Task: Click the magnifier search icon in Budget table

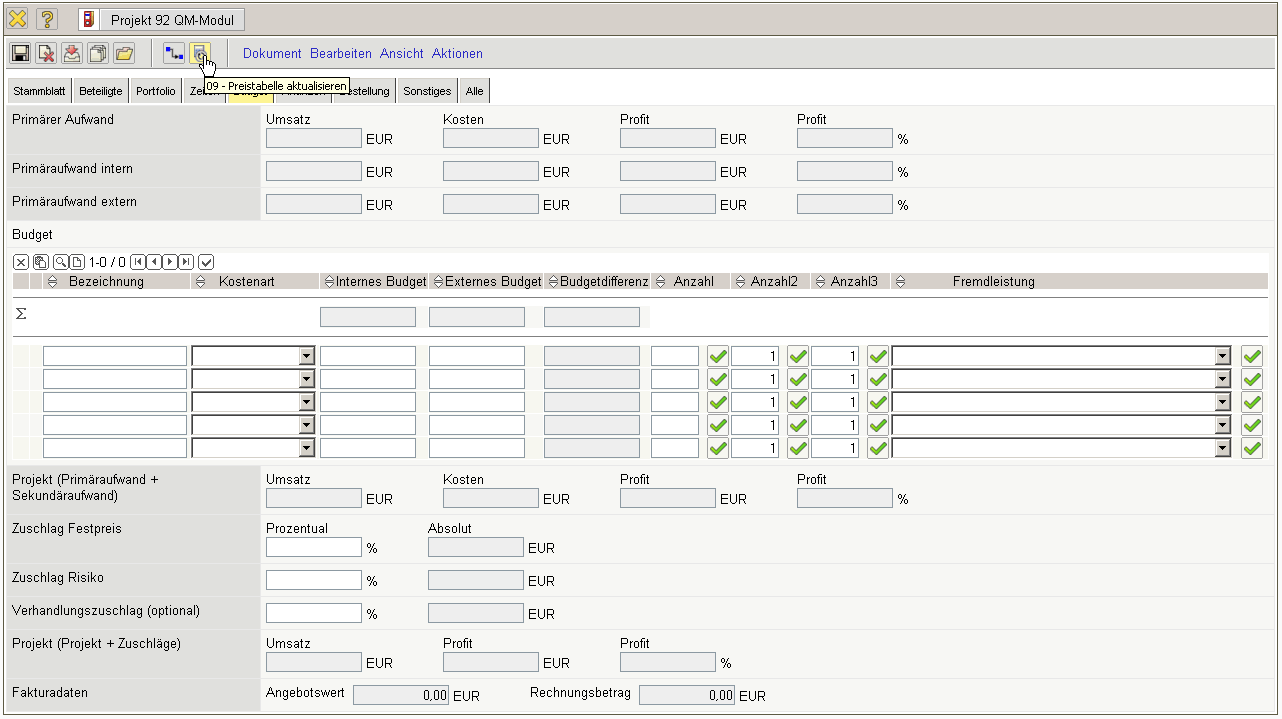Action: click(61, 262)
